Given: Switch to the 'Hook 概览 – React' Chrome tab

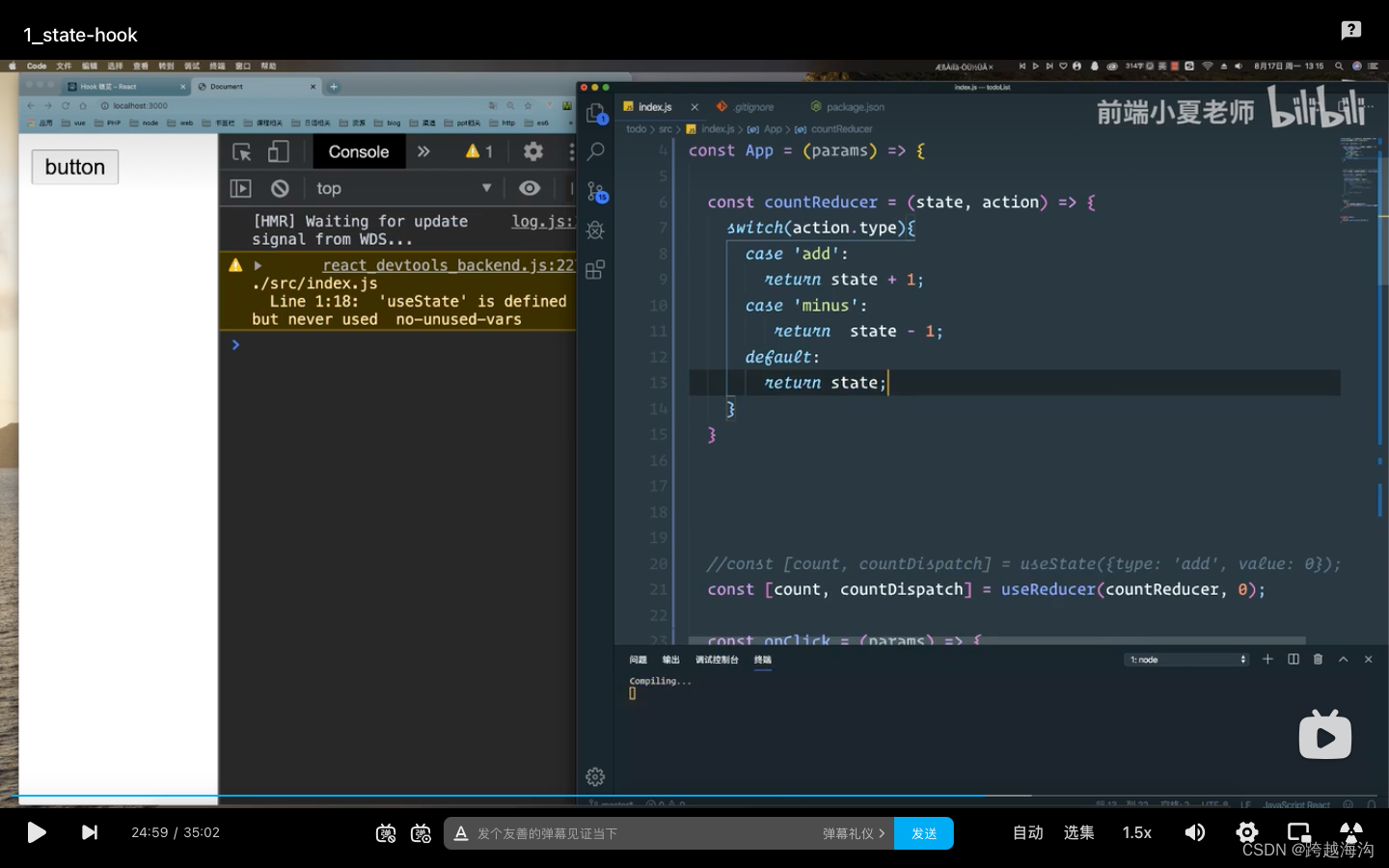Looking at the screenshot, I should (123, 87).
